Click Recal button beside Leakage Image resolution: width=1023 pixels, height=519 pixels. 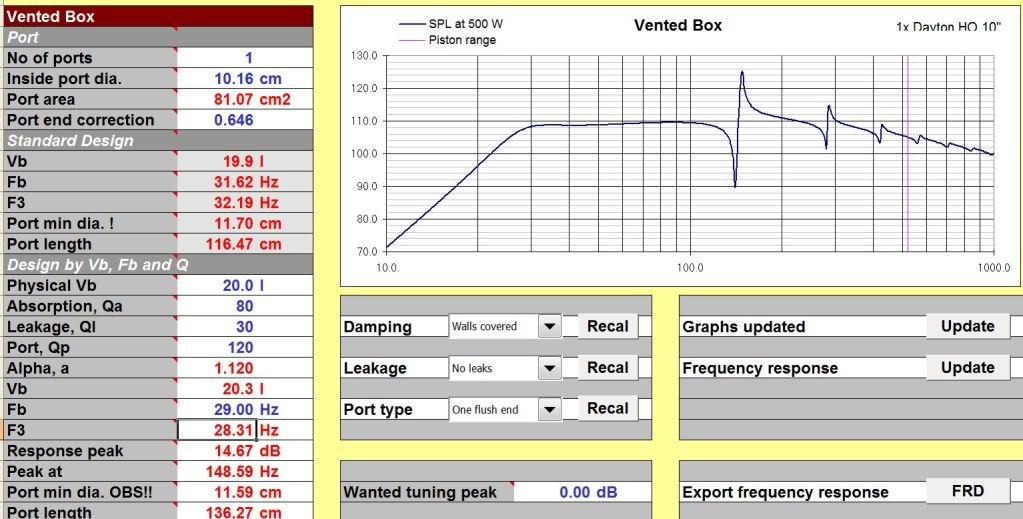pos(607,368)
